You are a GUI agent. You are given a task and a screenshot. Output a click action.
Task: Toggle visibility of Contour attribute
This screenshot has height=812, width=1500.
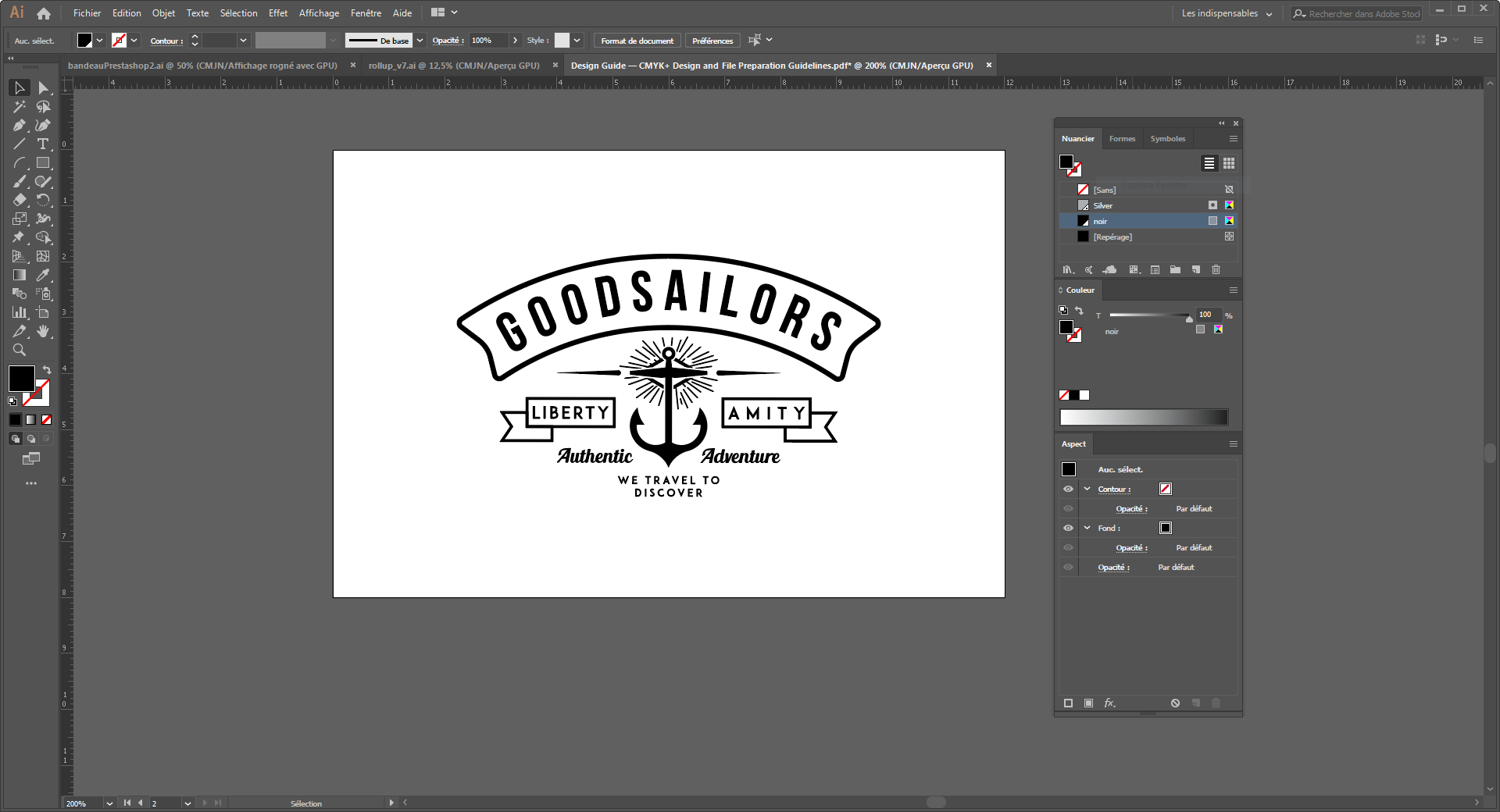point(1068,490)
